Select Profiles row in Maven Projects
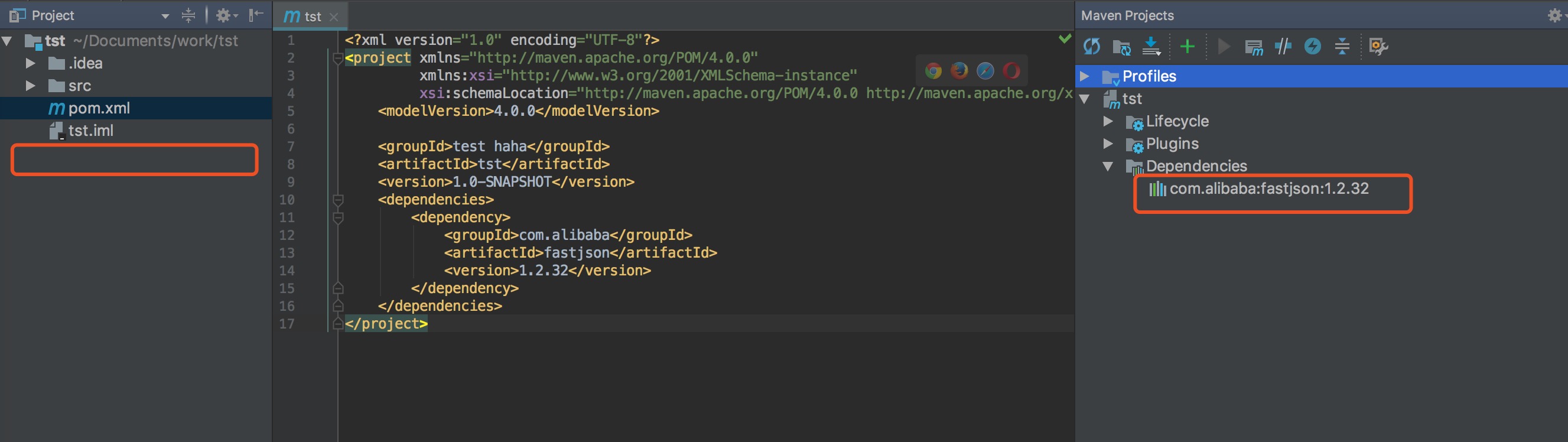Viewport: 1568px width, 442px height. (x=1322, y=76)
